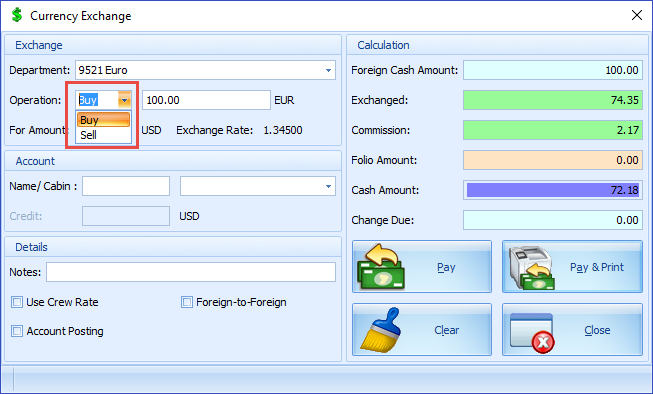Image resolution: width=653 pixels, height=394 pixels.
Task: Click the Commission label
Action: (x=380, y=130)
